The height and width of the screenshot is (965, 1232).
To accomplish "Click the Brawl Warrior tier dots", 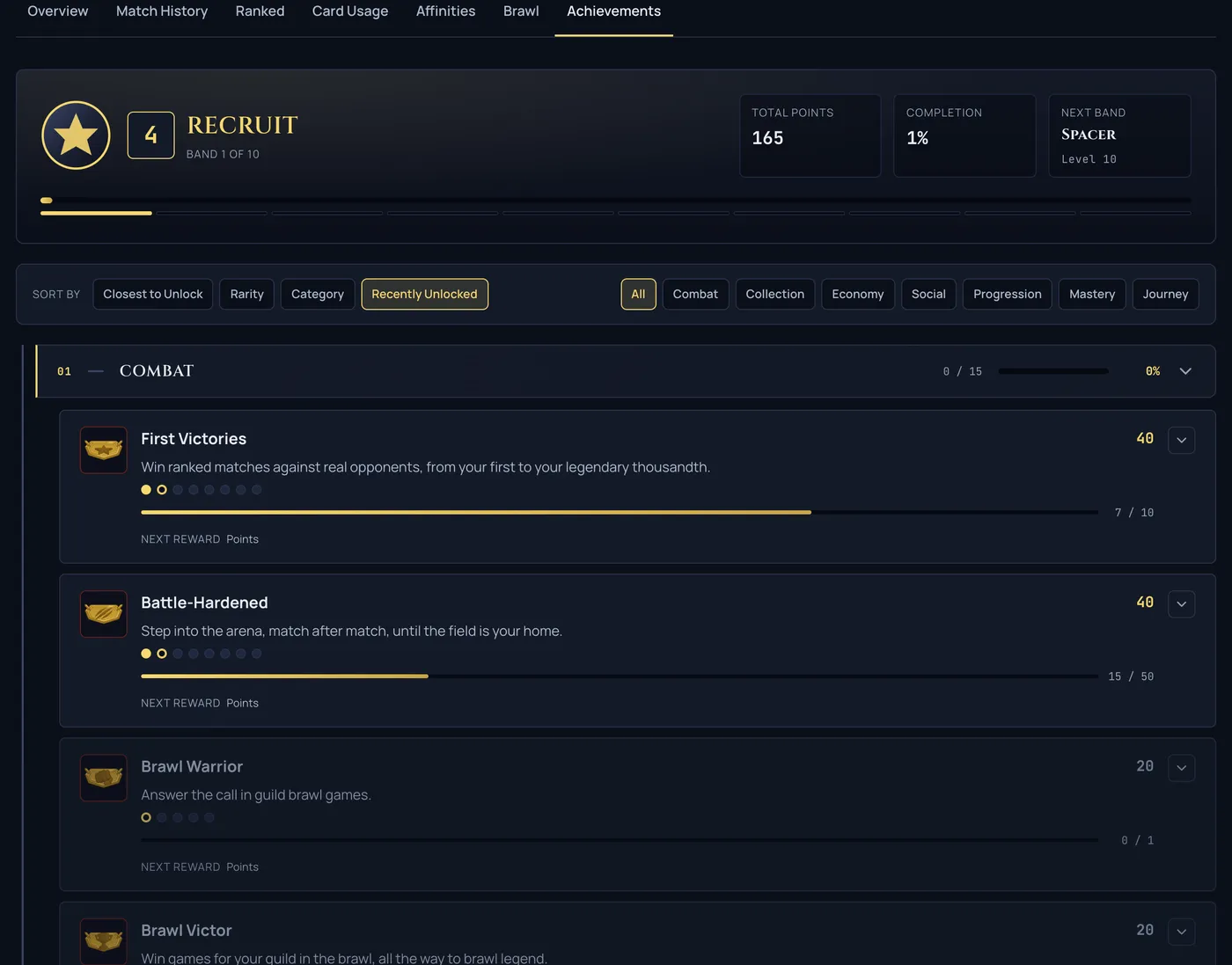I will pos(178,817).
